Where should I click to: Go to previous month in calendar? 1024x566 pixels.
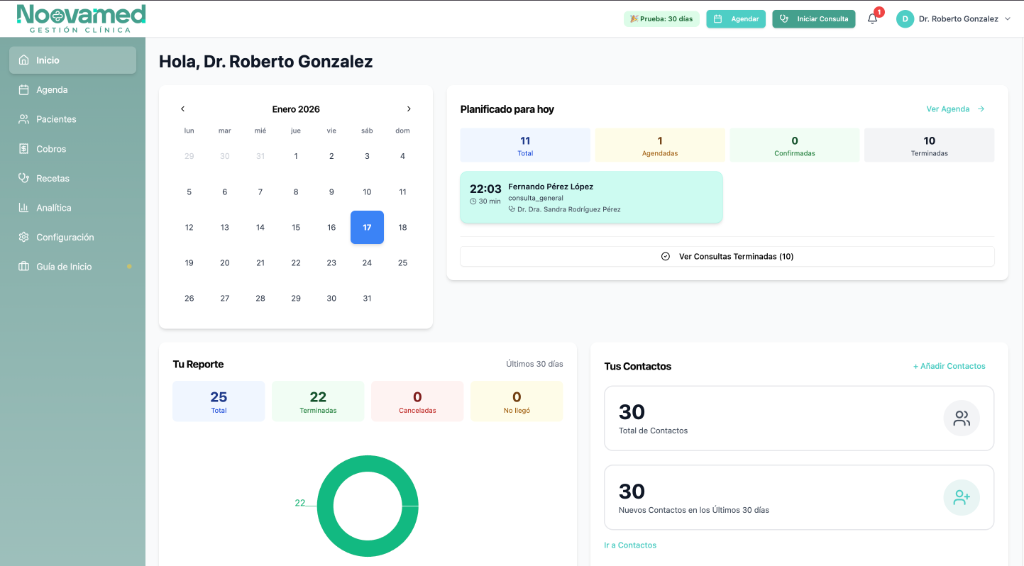[183, 109]
